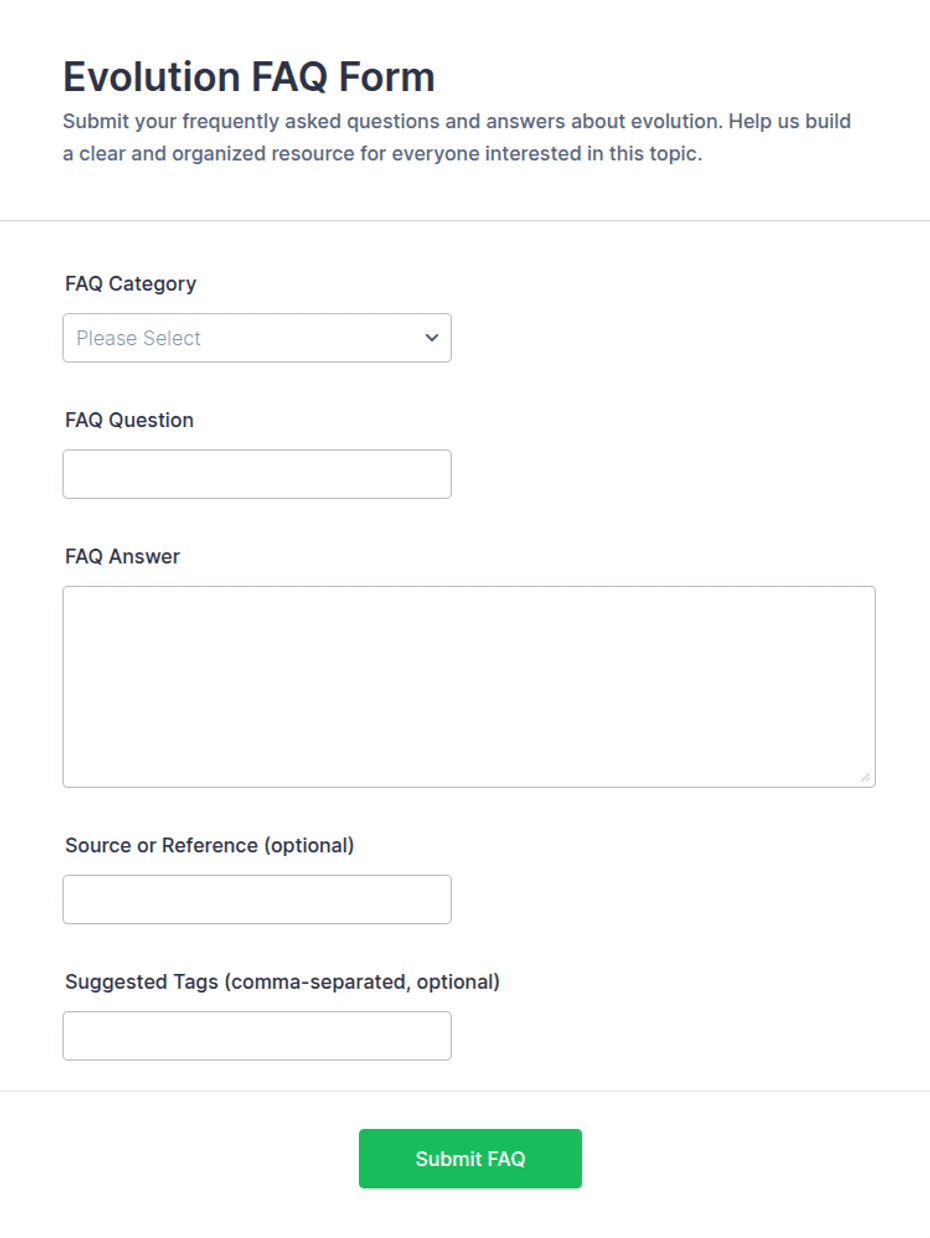
Task: Click the divider line under the header
Action: tap(465, 220)
